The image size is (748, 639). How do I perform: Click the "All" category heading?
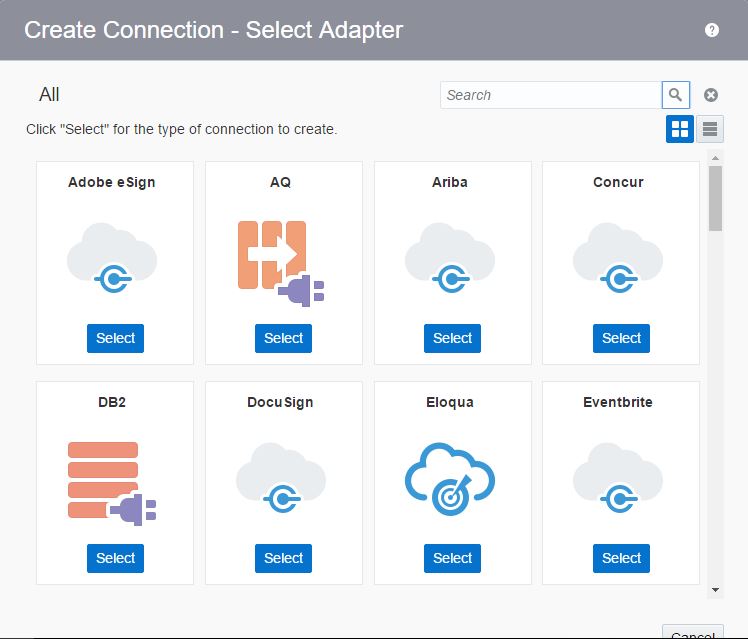tap(49, 94)
